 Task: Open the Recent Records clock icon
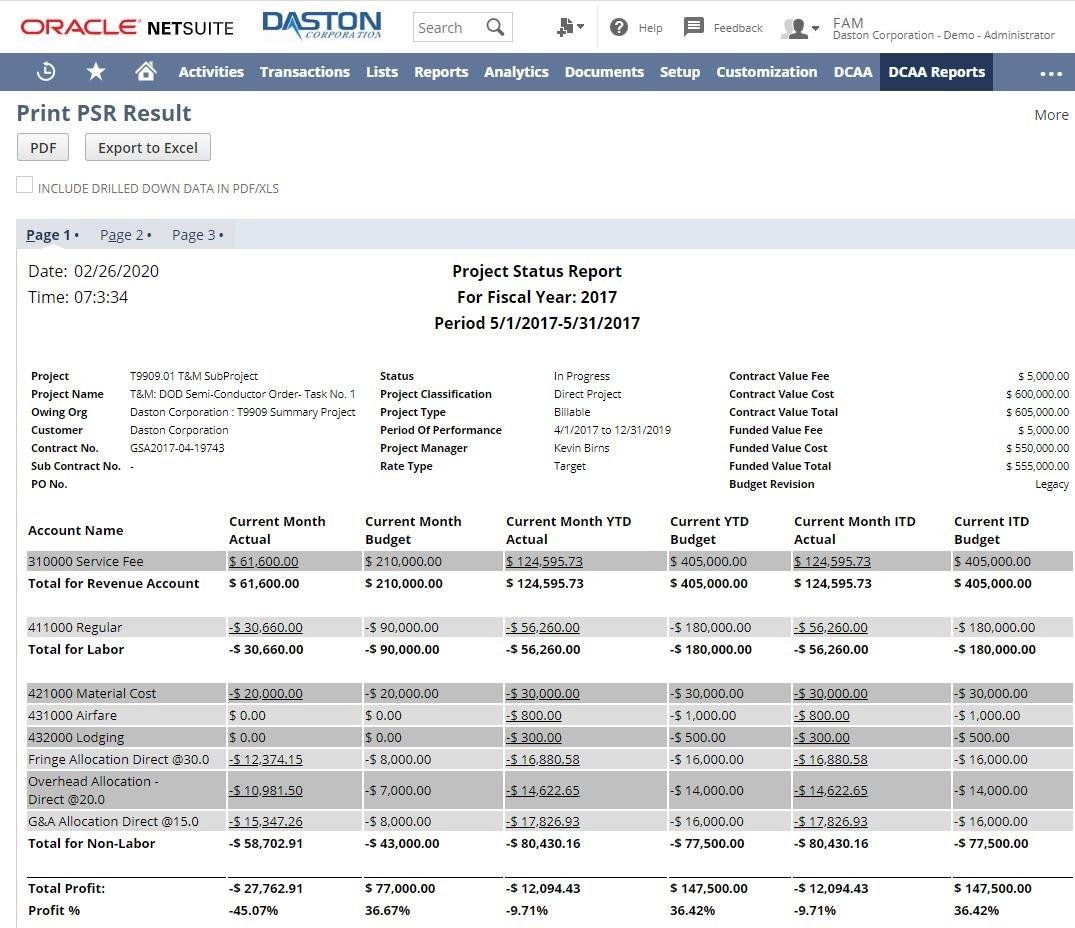pyautogui.click(x=46, y=71)
